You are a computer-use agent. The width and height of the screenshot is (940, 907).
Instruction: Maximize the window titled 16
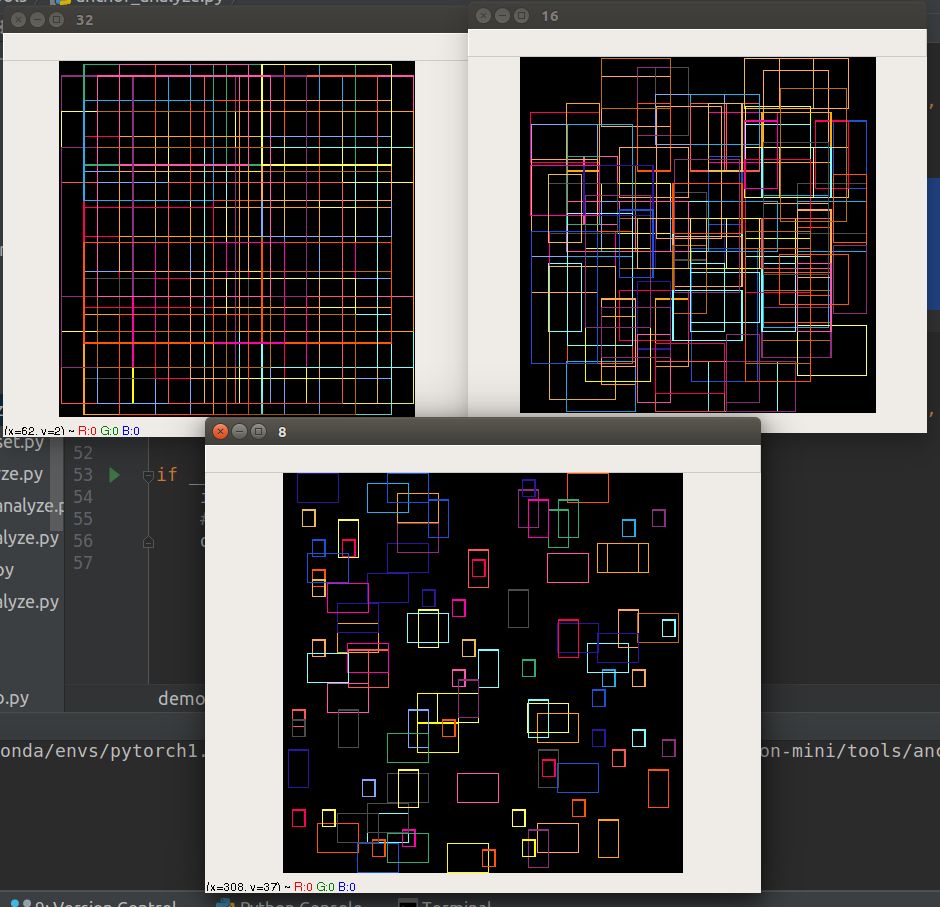[x=522, y=16]
